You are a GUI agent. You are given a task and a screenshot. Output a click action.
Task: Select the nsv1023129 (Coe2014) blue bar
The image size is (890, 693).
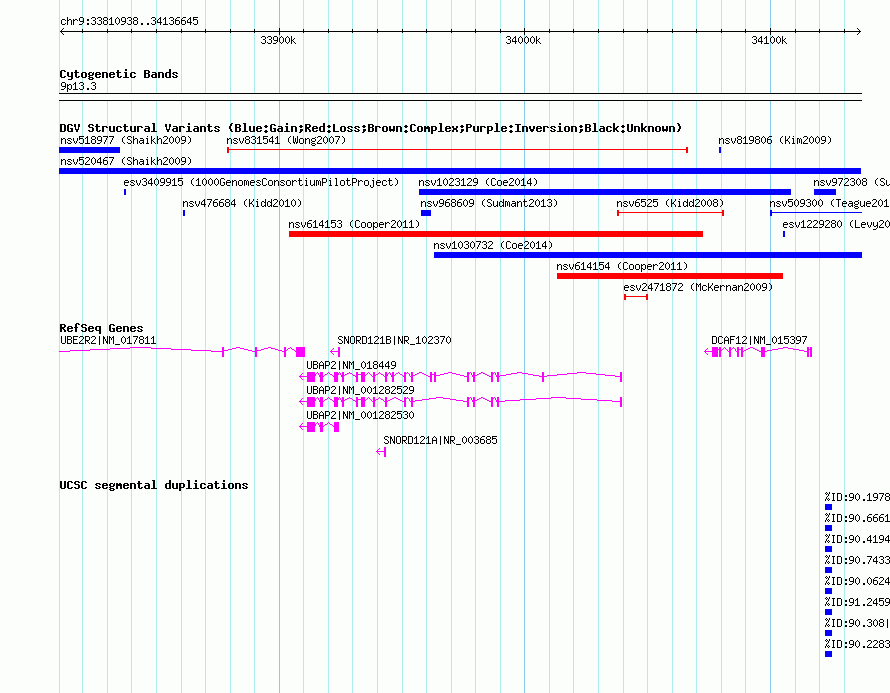(604, 192)
